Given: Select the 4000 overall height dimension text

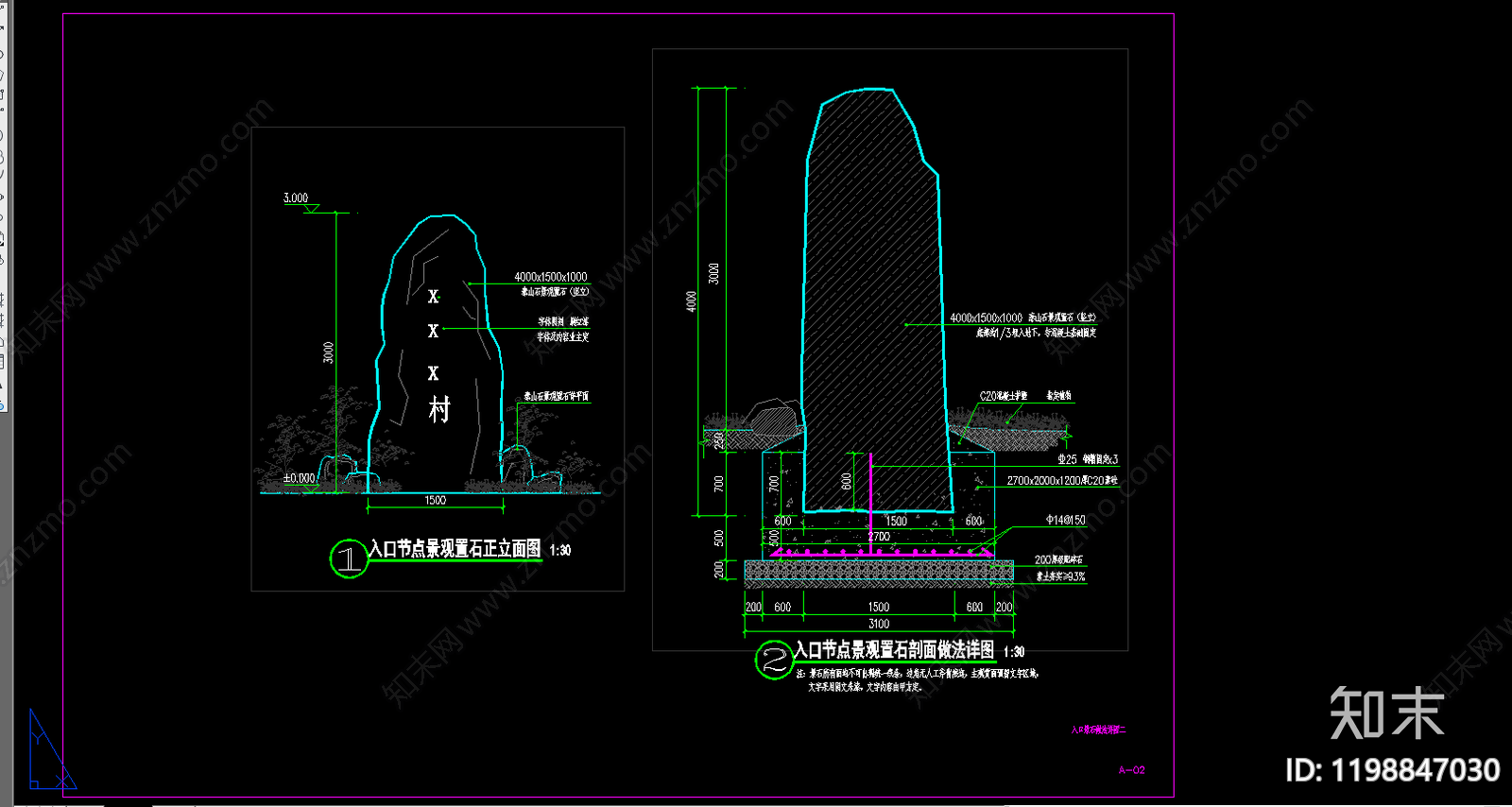Looking at the screenshot, I should pos(692,300).
